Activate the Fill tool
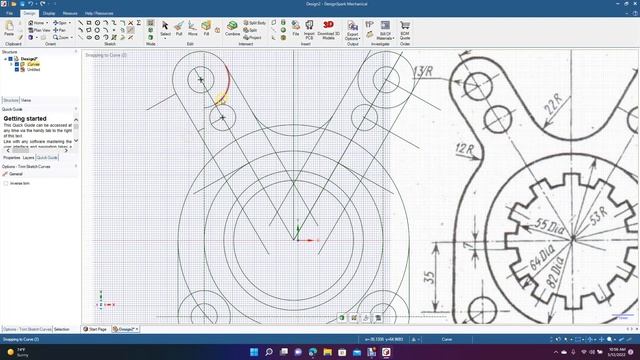This screenshot has width=640, height=360. (x=206, y=29)
